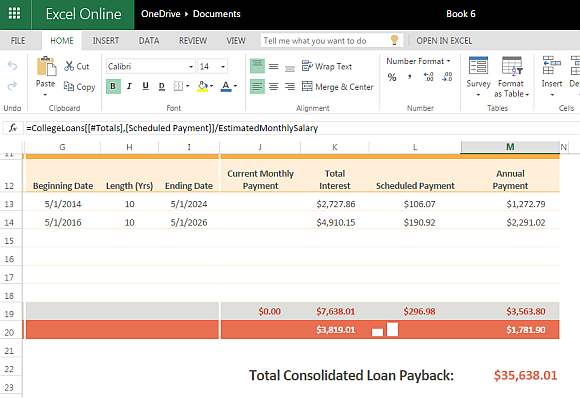Select the $3,819.01 cell in row 20
This screenshot has height=398, width=580.
coord(335,330)
